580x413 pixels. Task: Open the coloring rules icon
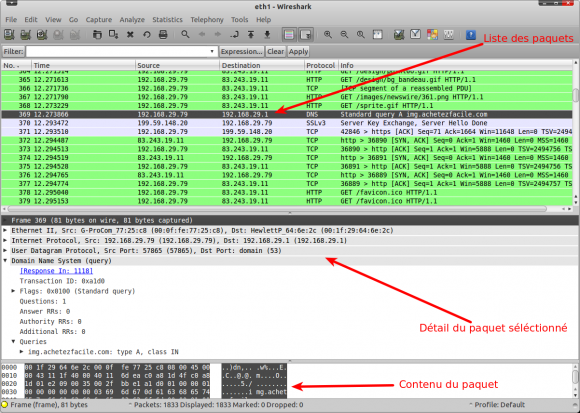point(432,35)
